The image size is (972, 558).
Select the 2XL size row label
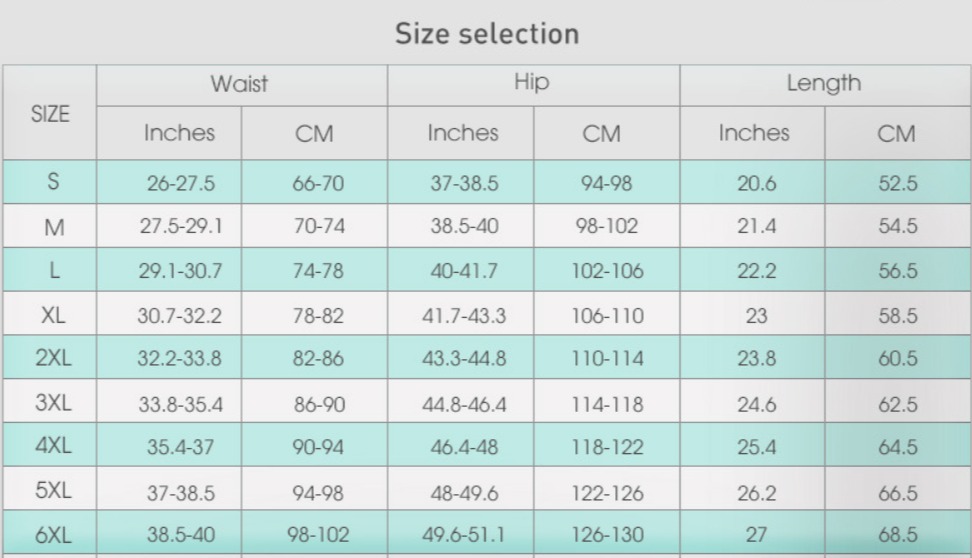tap(53, 358)
